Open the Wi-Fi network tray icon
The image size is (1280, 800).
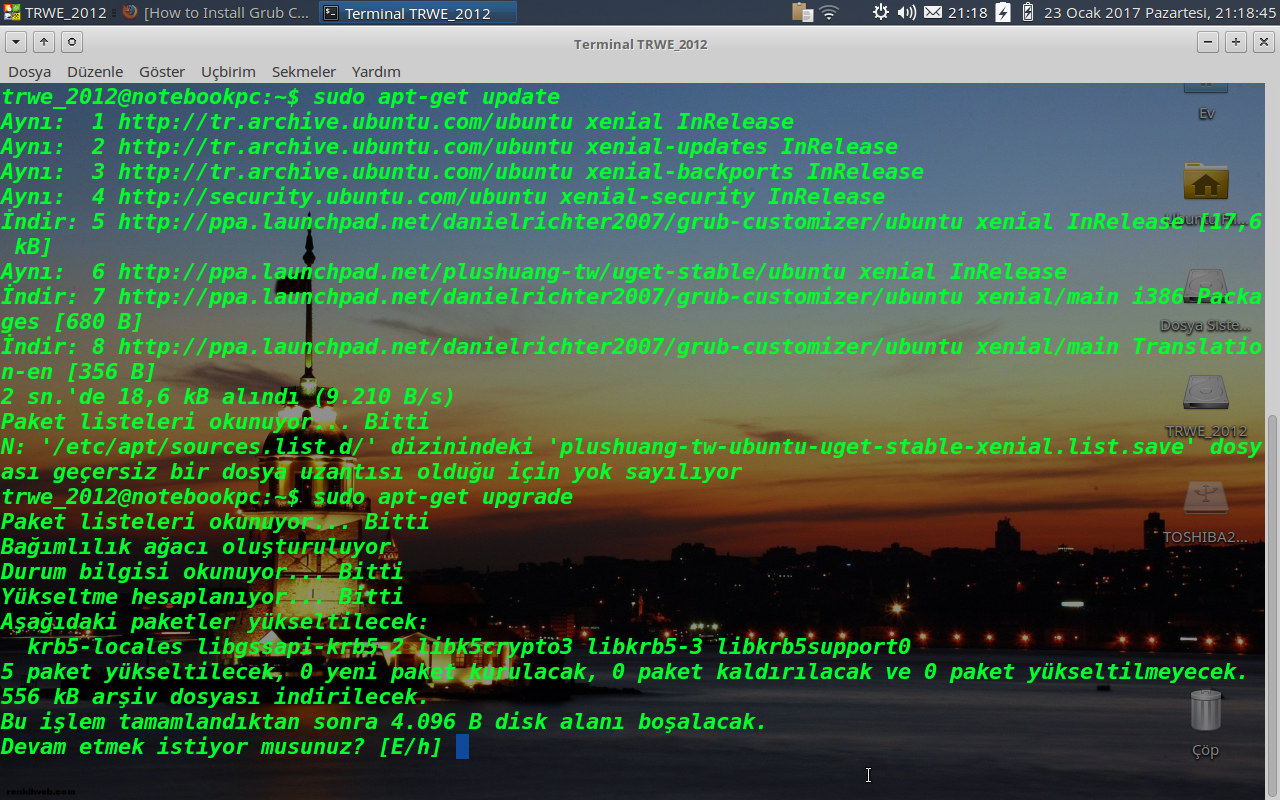[829, 13]
